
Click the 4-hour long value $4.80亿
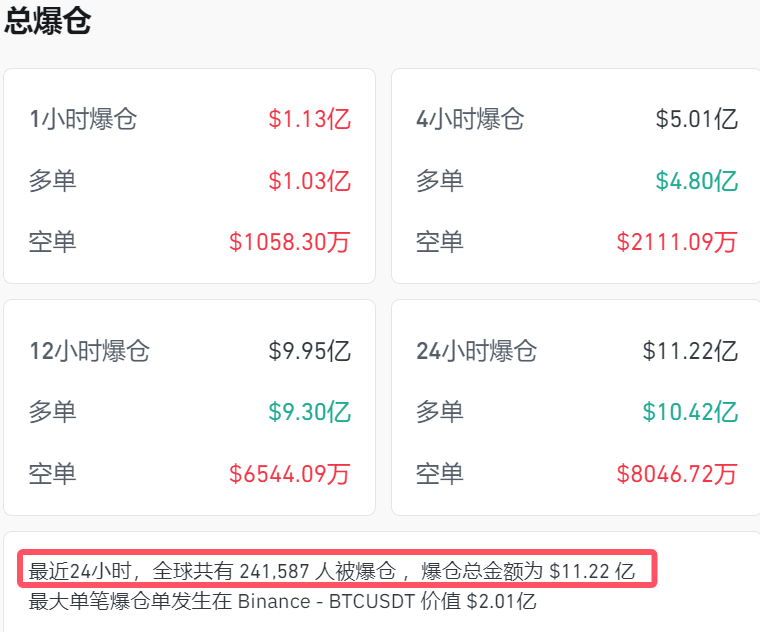pyautogui.click(x=696, y=181)
